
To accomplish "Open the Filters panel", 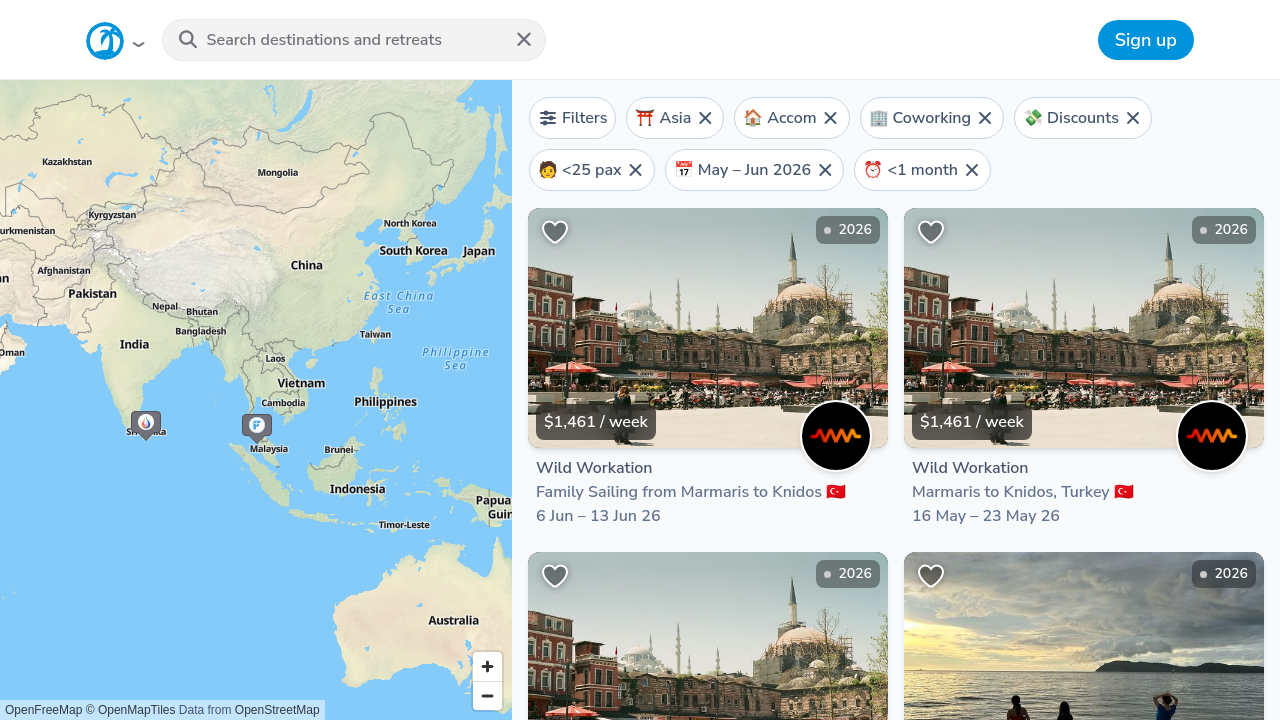I will coord(573,118).
